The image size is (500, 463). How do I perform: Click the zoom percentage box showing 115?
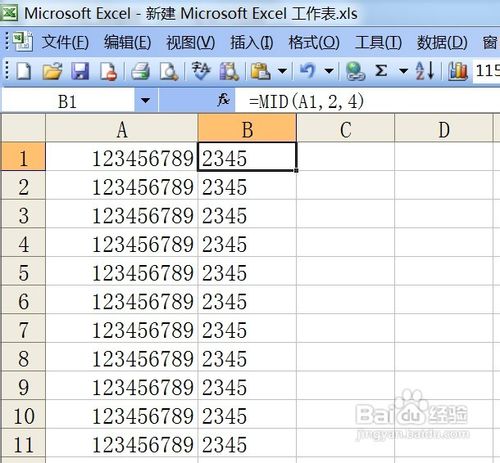tap(487, 71)
